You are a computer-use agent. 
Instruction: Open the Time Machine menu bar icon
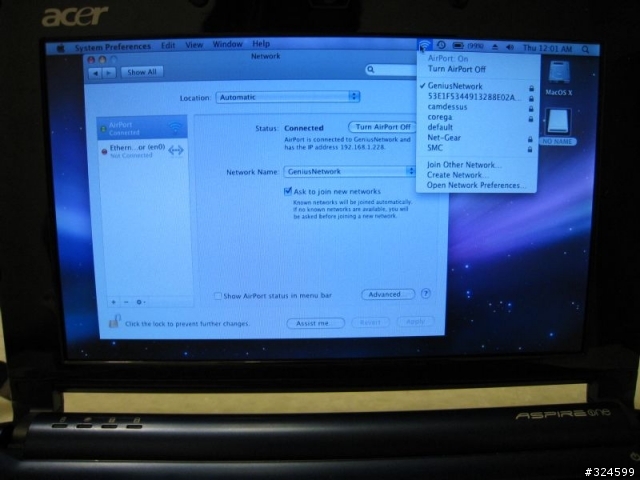(x=441, y=45)
